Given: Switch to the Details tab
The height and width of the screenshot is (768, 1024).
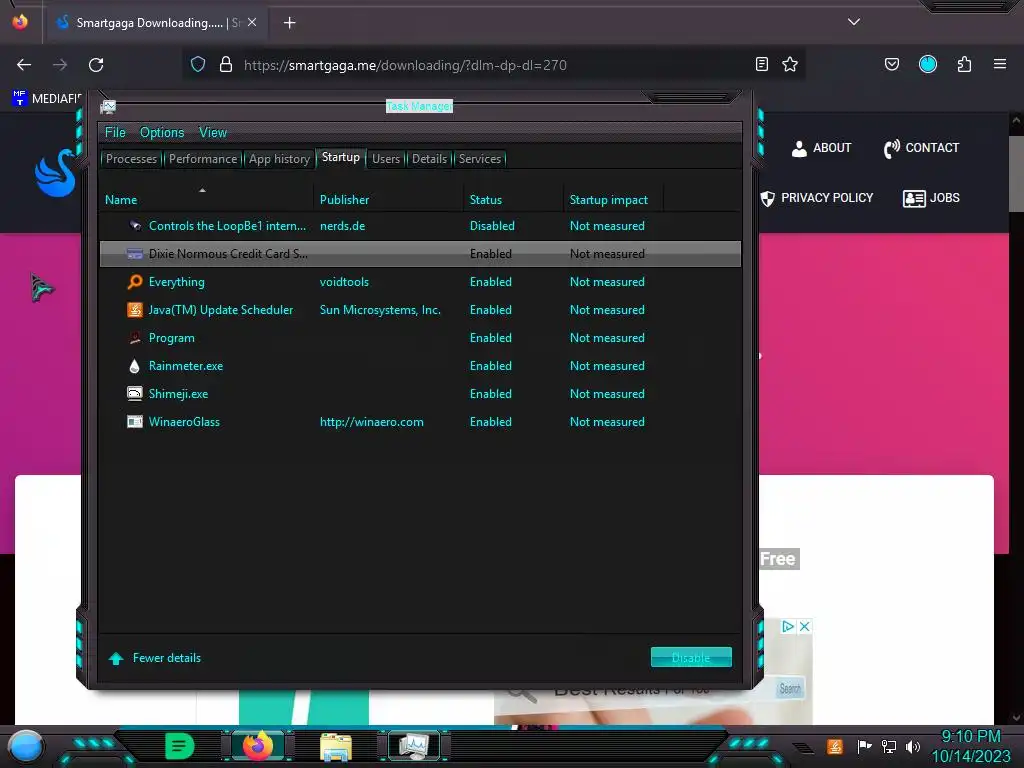Looking at the screenshot, I should 430,159.
